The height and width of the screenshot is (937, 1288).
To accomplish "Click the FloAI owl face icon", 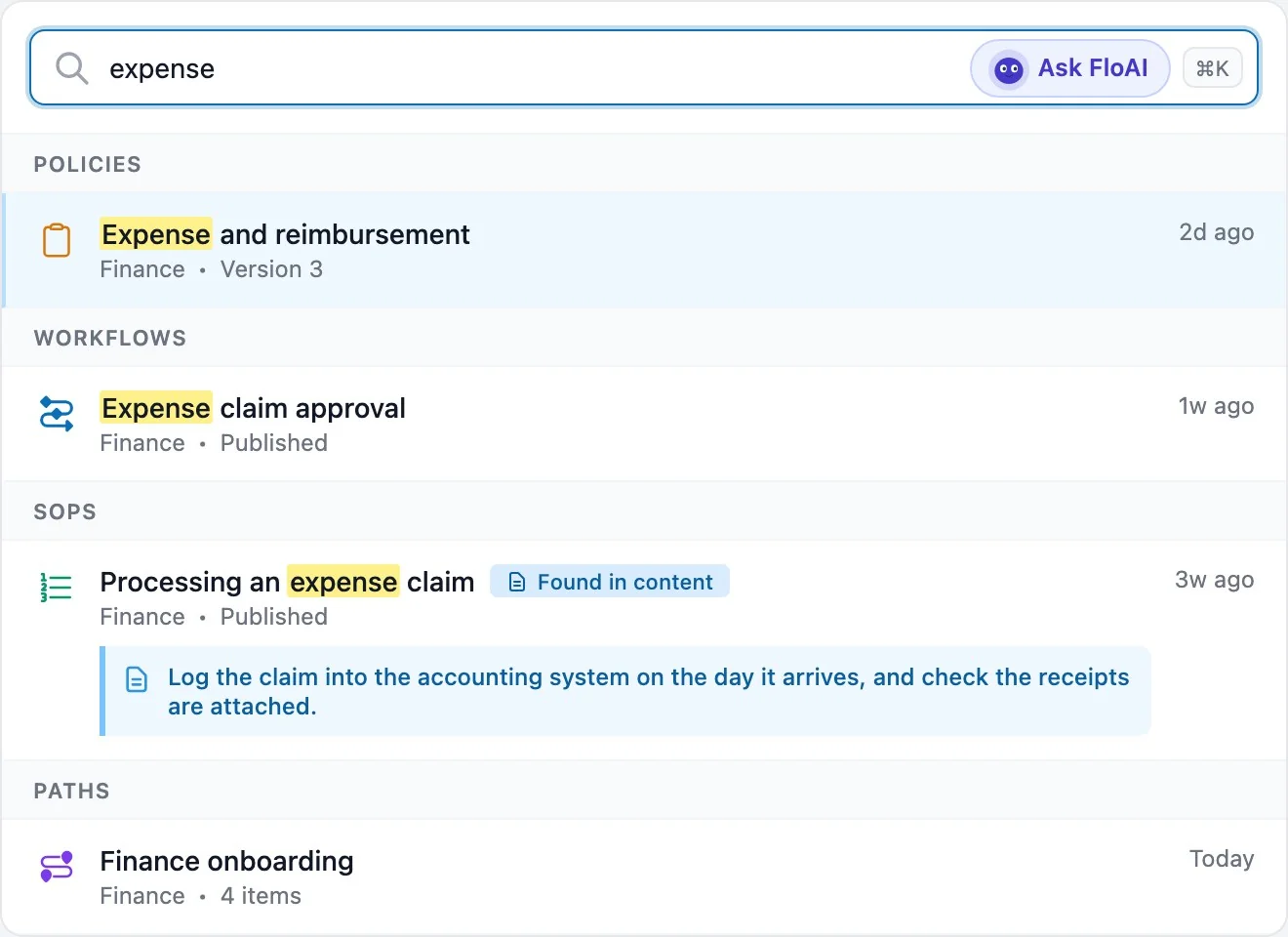I will click(1008, 69).
